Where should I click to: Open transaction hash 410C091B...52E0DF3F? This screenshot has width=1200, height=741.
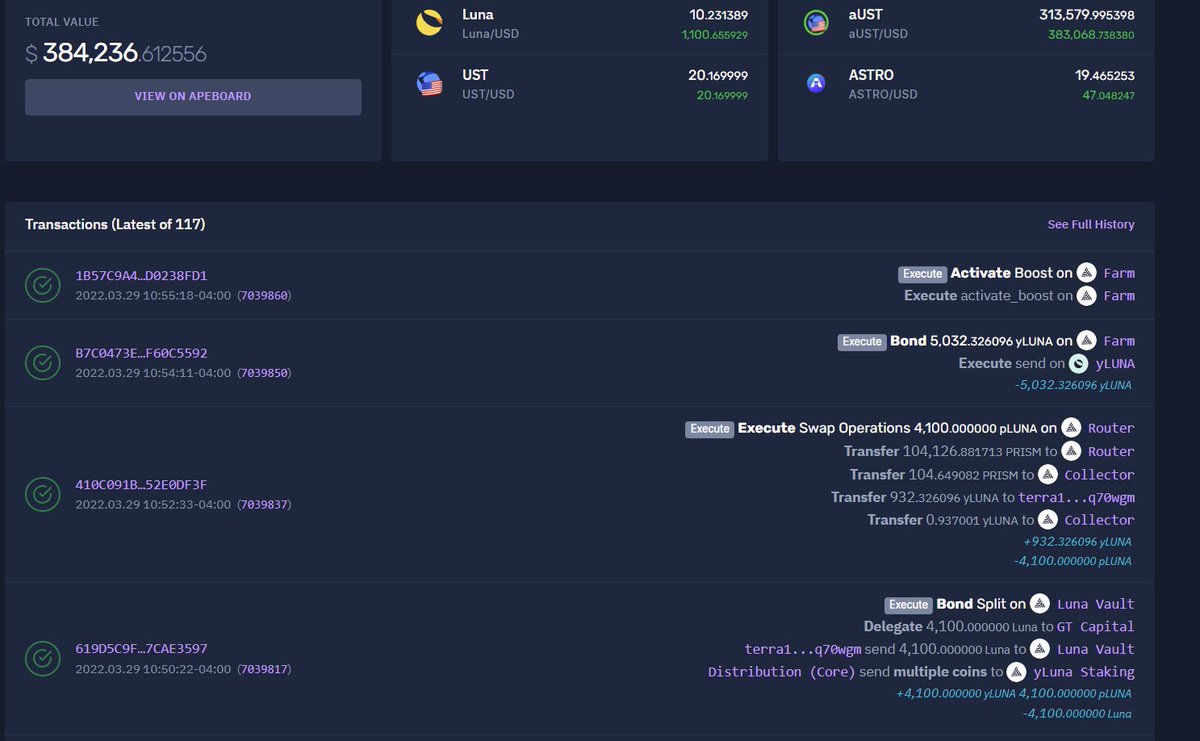click(x=142, y=485)
